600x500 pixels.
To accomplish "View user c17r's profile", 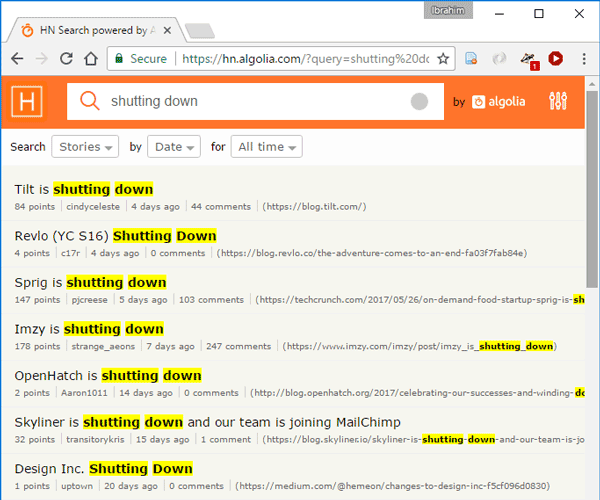I will coord(70,253).
